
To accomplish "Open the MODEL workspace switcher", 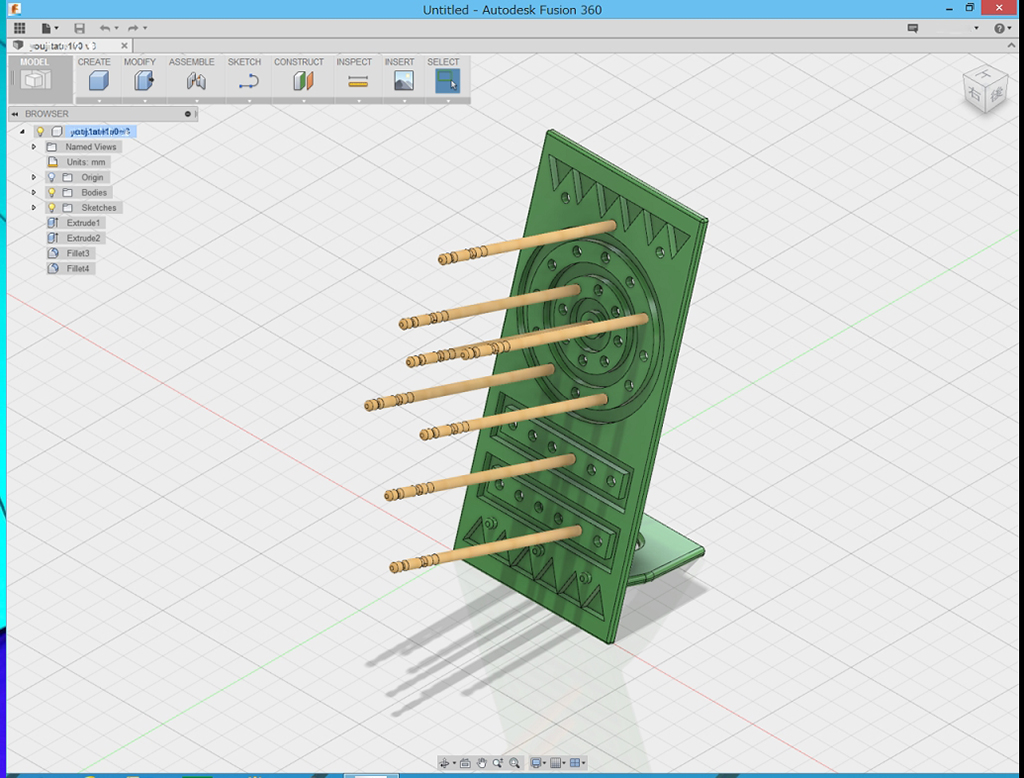I will pos(40,78).
